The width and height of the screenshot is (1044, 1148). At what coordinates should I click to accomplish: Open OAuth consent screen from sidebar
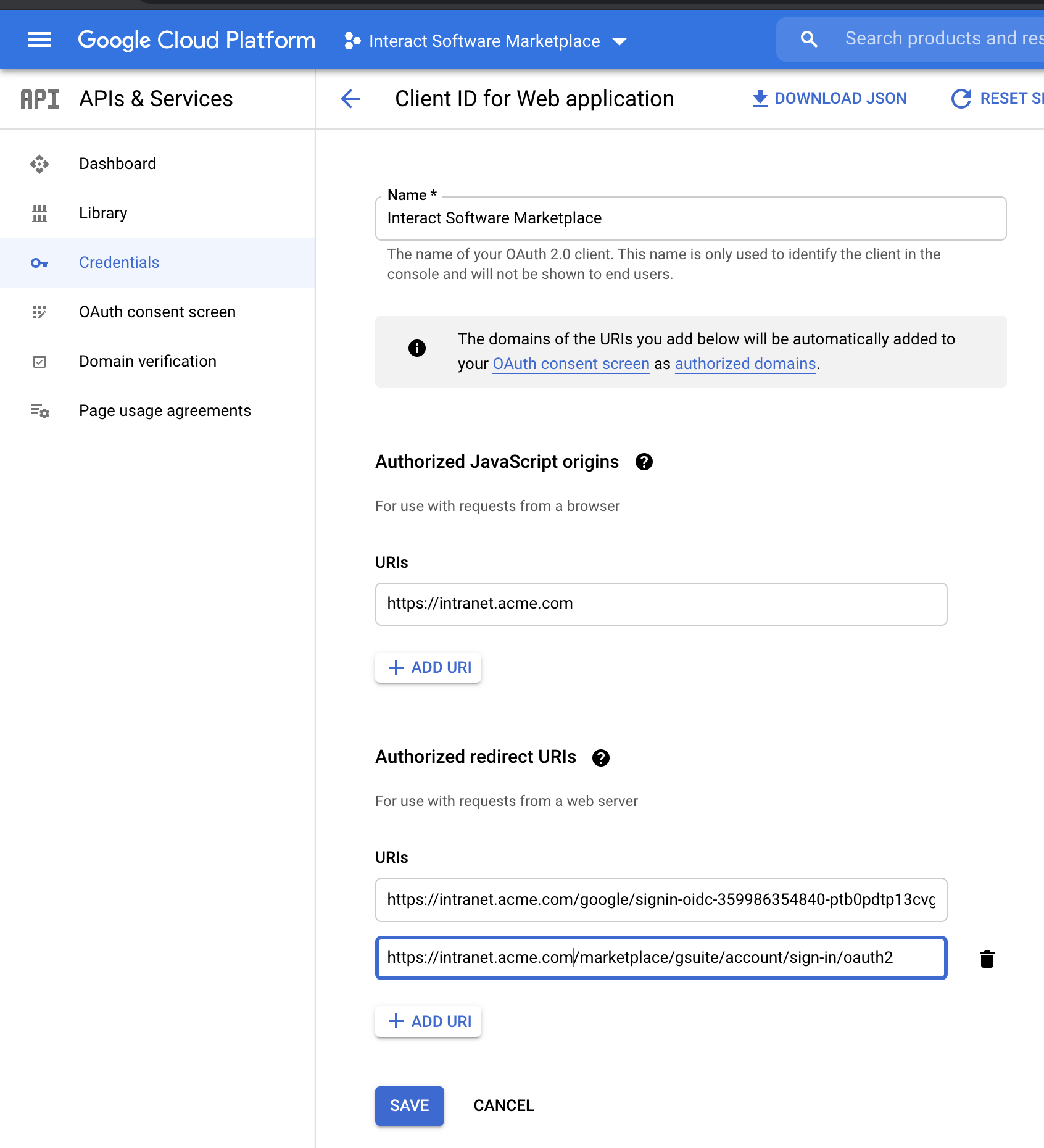[157, 312]
